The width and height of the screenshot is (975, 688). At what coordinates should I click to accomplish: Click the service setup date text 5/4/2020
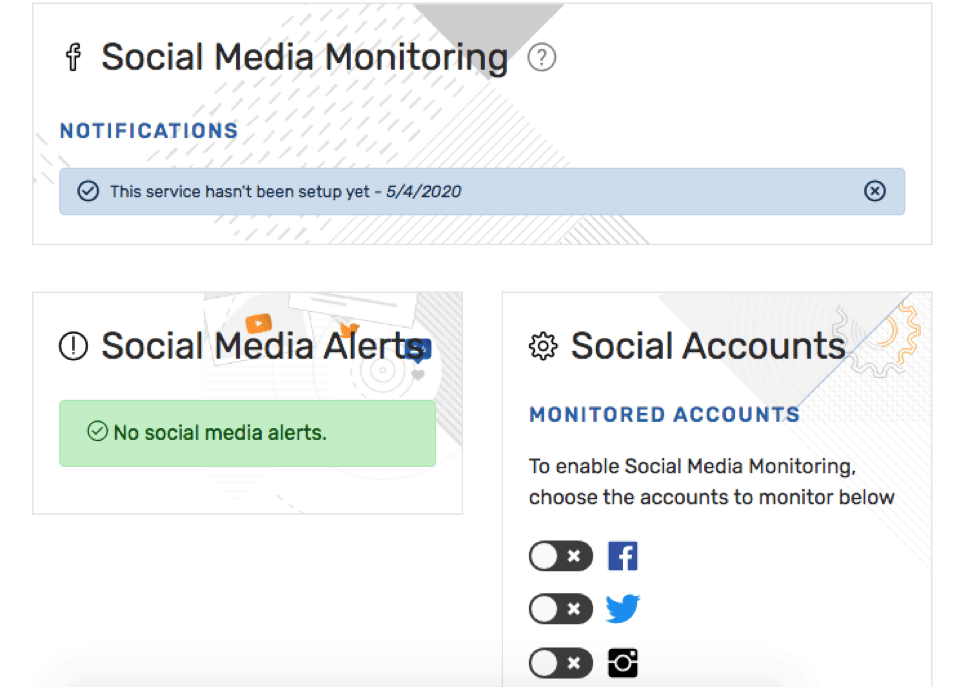425,191
